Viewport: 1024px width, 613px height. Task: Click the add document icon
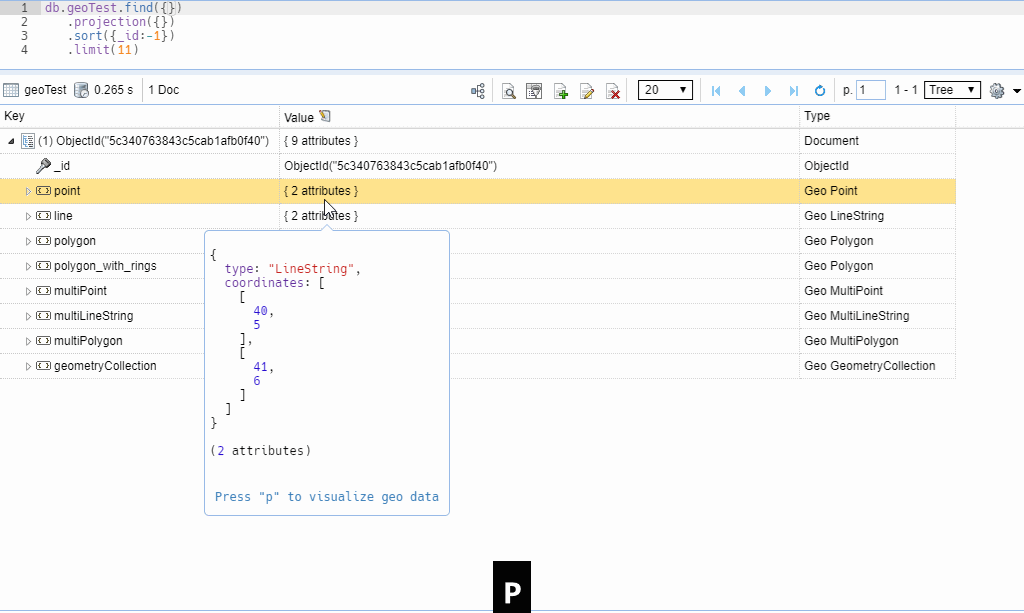coord(560,91)
